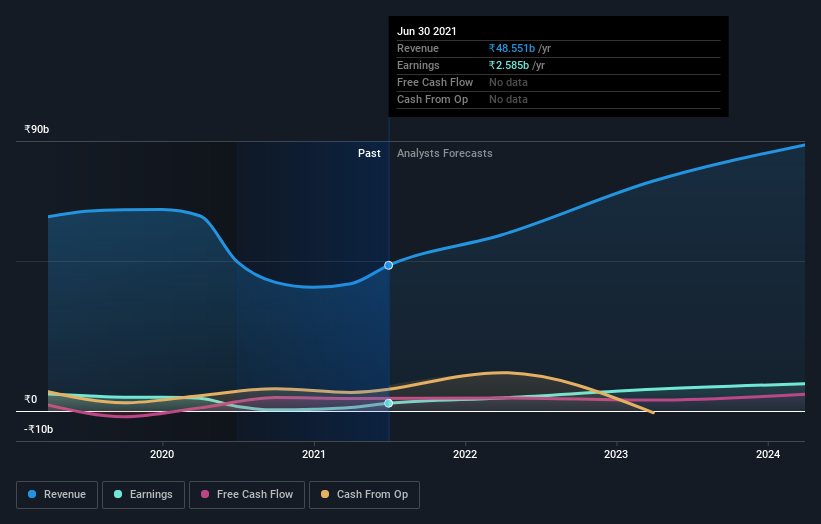Click the Earnings row label in tooltip
The height and width of the screenshot is (524, 821).
pyautogui.click(x=418, y=65)
